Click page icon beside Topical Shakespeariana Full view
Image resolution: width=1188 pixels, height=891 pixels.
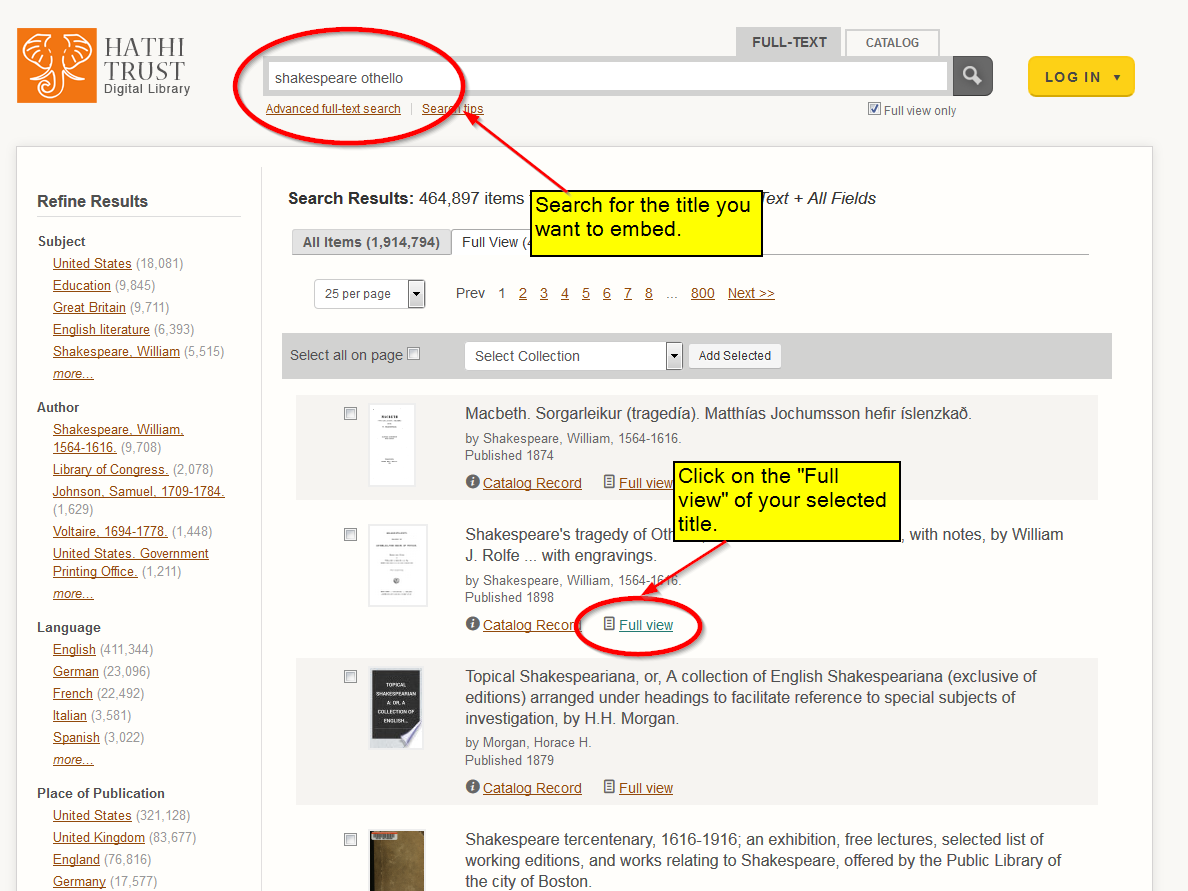point(609,786)
